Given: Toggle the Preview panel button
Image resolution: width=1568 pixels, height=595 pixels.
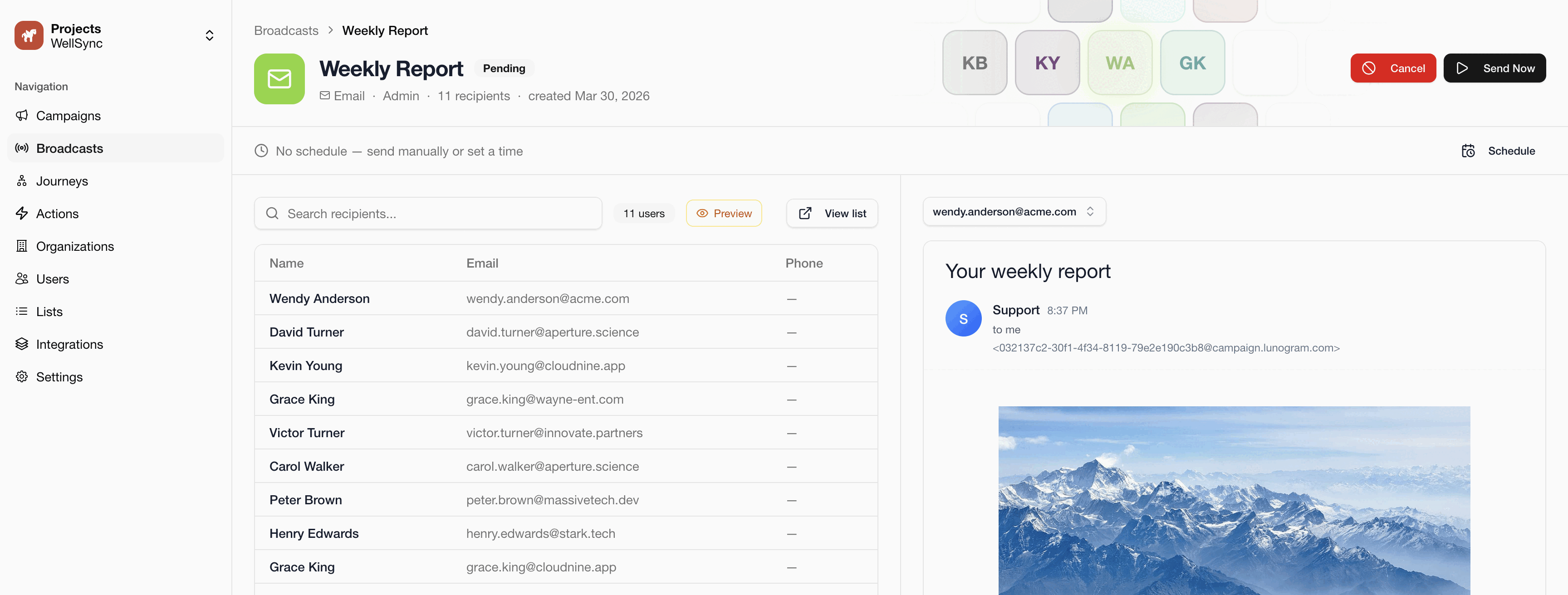Looking at the screenshot, I should pyautogui.click(x=724, y=214).
